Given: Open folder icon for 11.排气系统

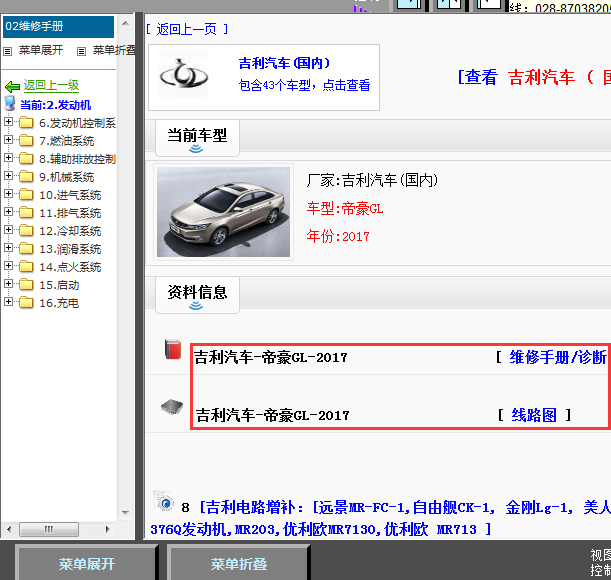Looking at the screenshot, I should [26, 212].
